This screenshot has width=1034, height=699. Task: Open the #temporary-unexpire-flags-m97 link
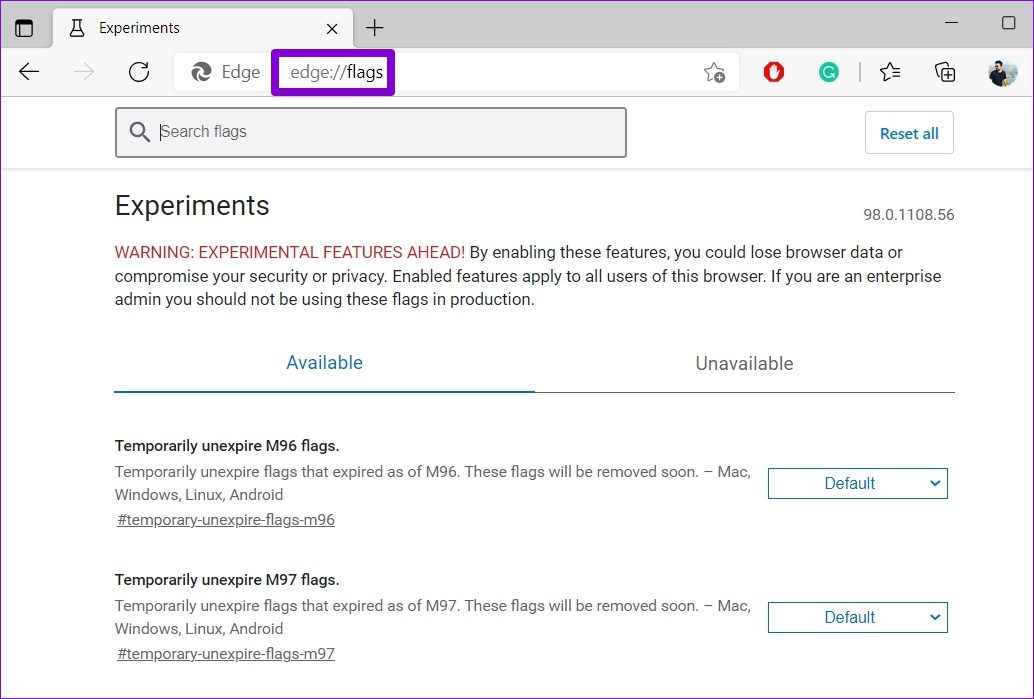225,654
